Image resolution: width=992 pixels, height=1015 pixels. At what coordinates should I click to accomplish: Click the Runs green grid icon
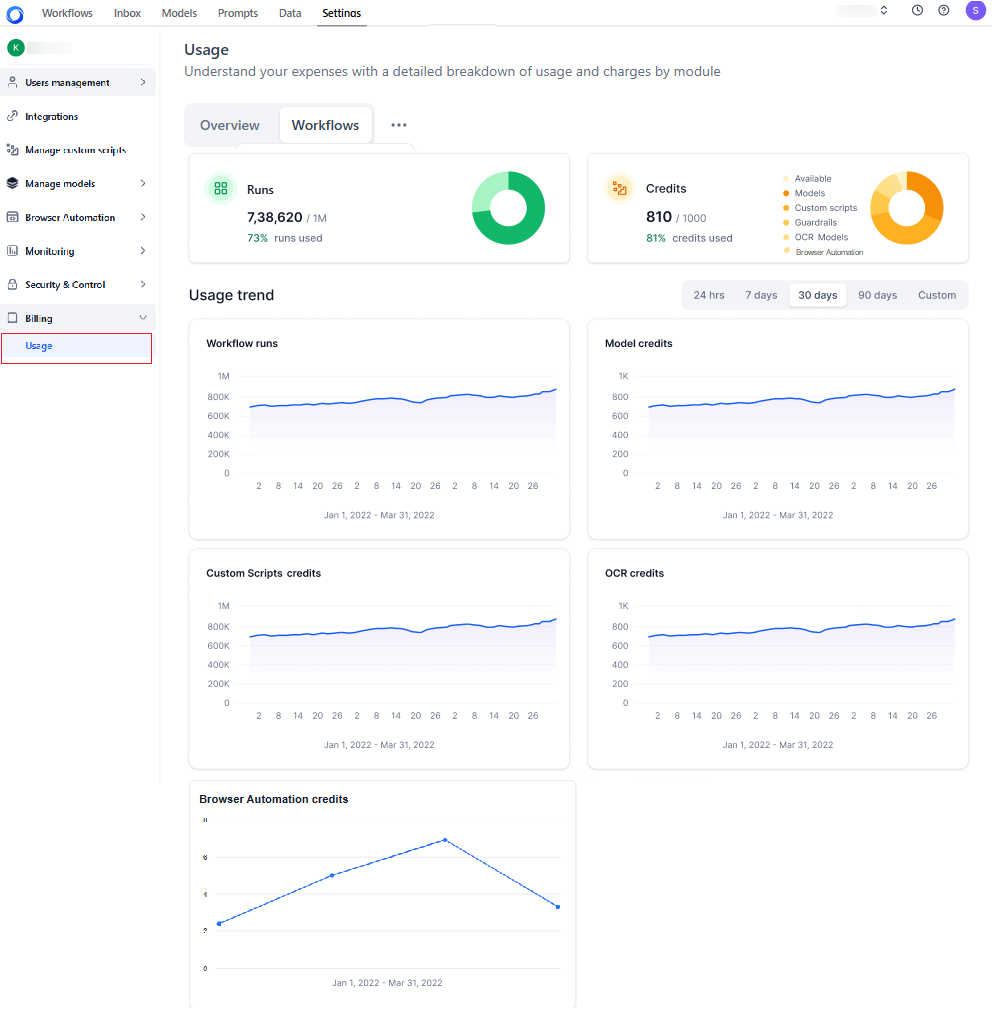(221, 188)
